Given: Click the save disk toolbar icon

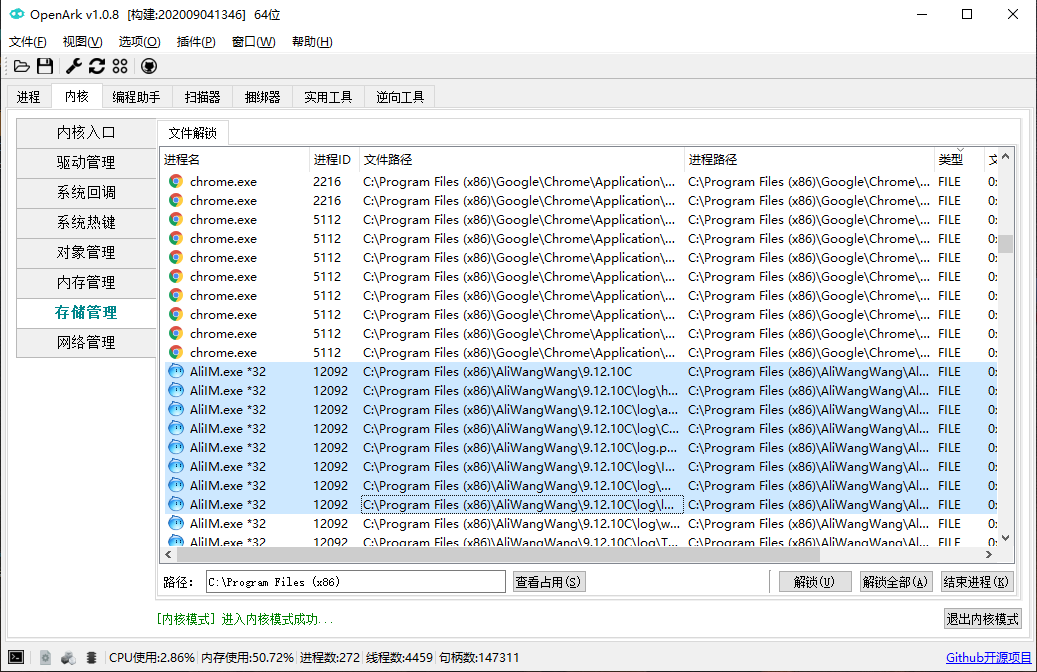Looking at the screenshot, I should click(x=45, y=66).
